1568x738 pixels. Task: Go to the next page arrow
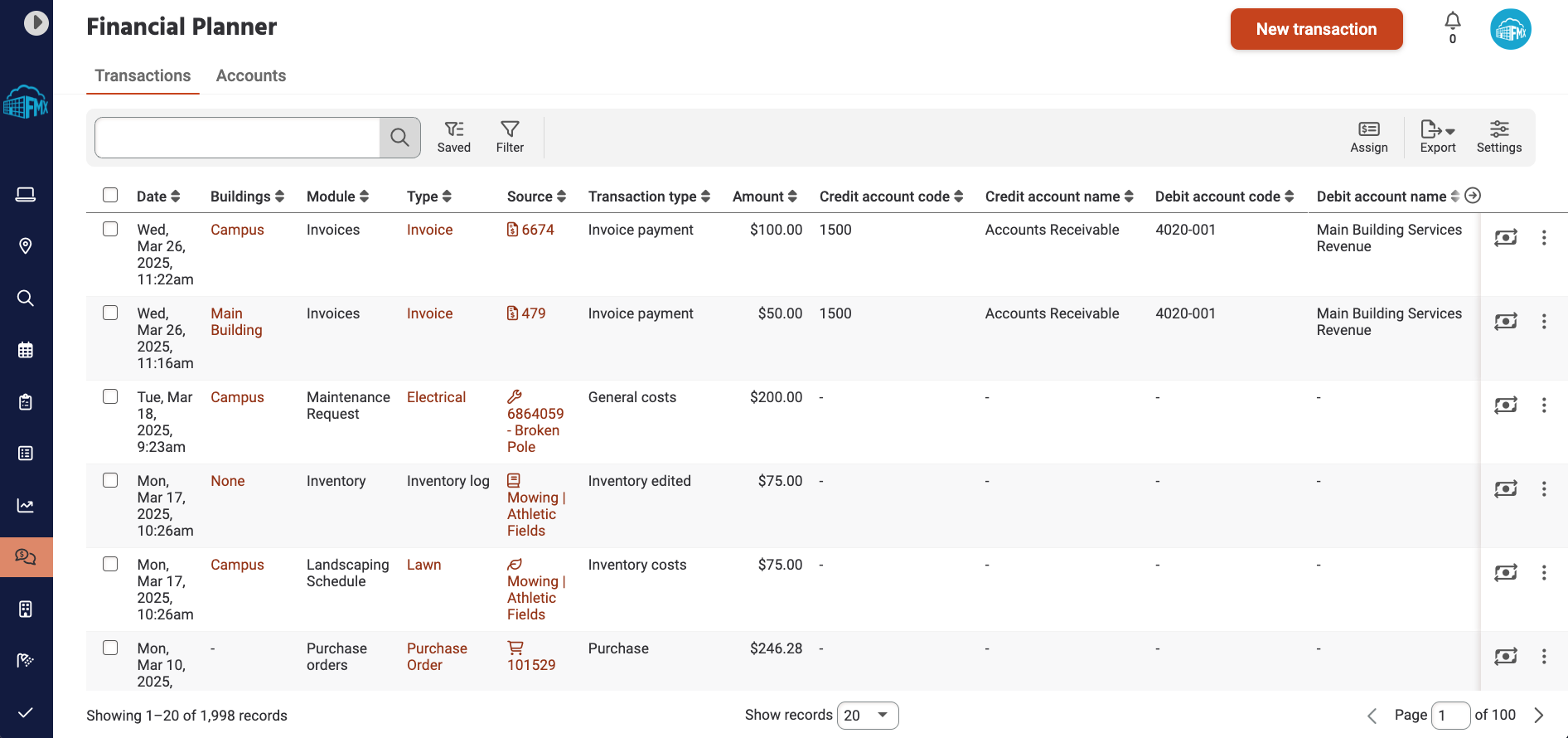point(1539,715)
